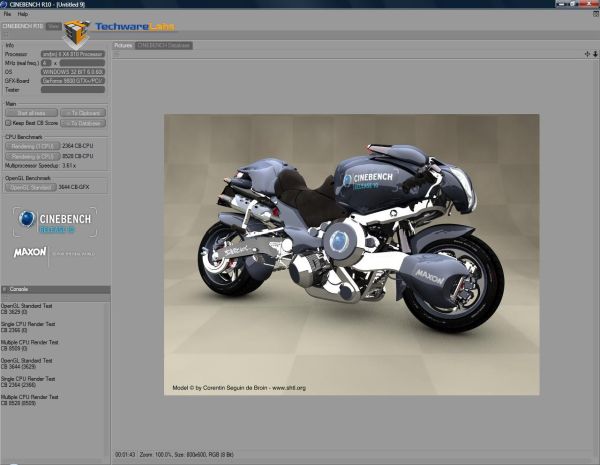600x465 pixels.
Task: Click the rendered motorcycle picture
Action: point(352,255)
